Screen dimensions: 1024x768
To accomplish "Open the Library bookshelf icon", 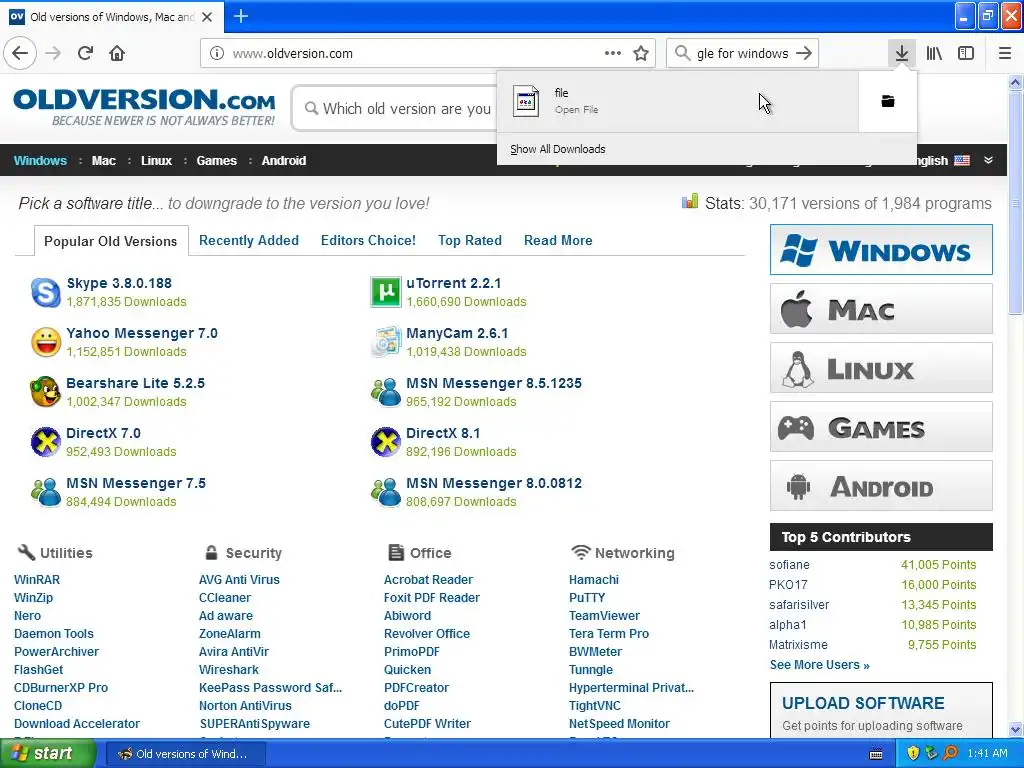I will pos(934,54).
